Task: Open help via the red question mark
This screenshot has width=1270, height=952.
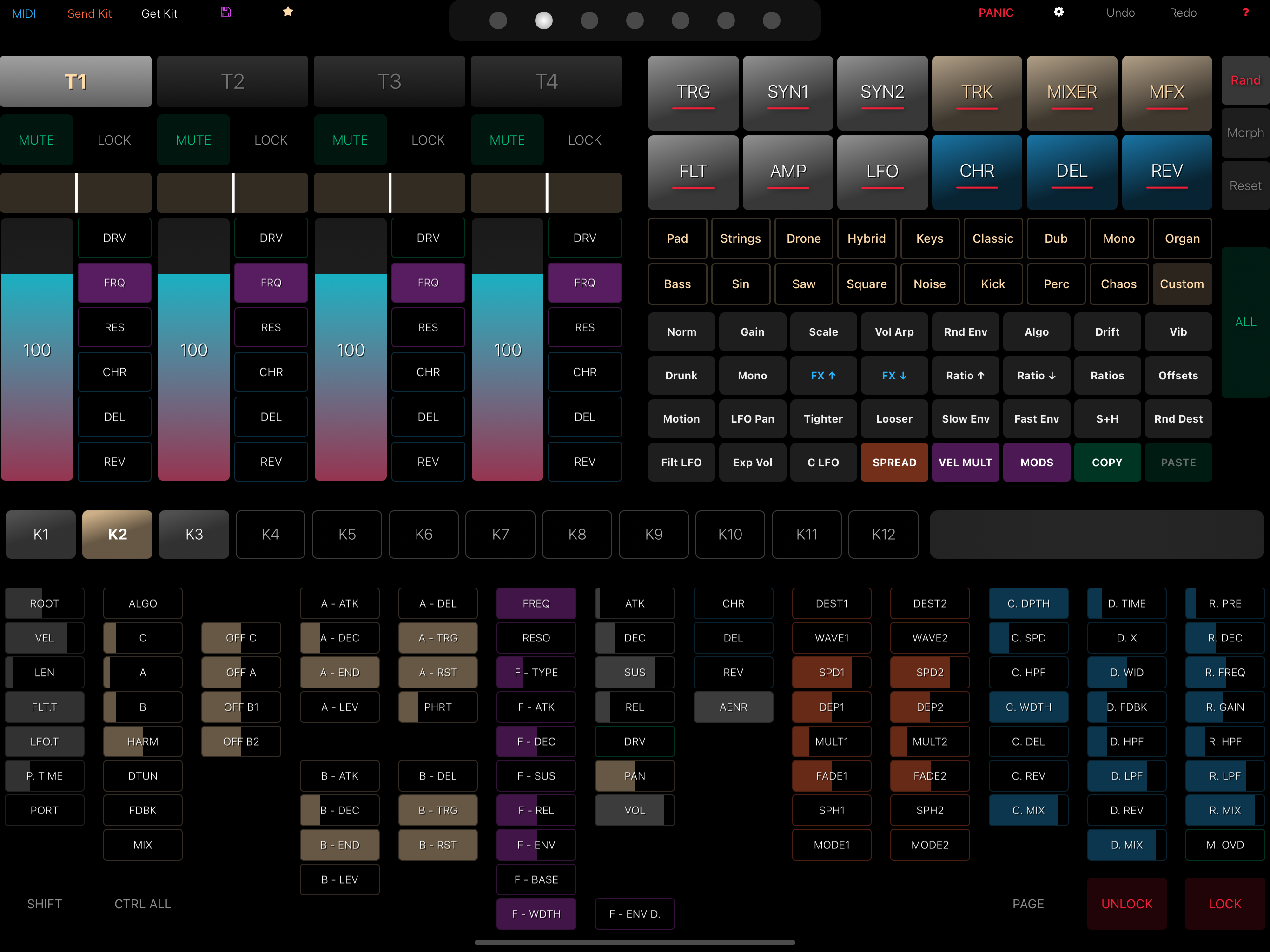Action: point(1245,13)
